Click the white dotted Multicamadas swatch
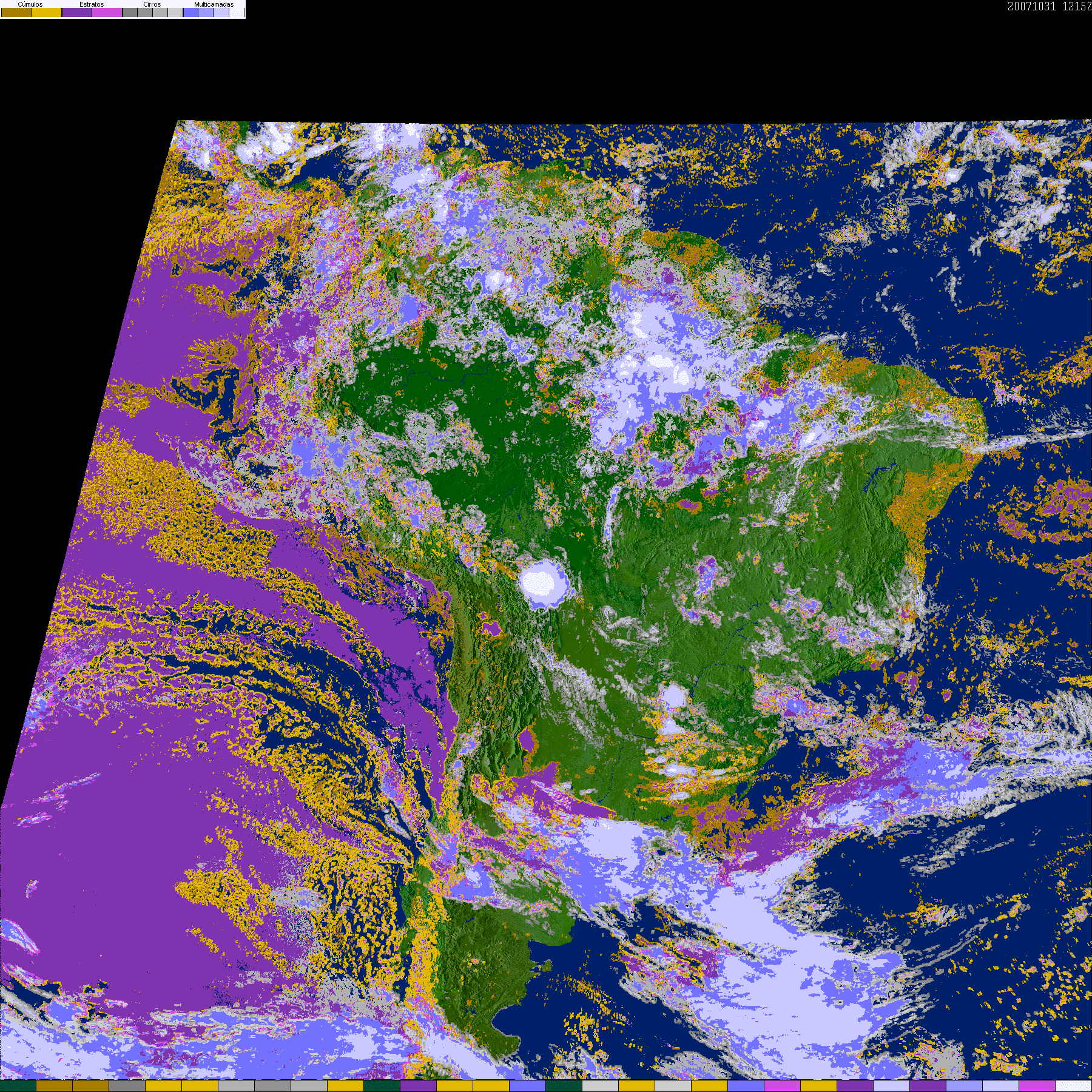The width and height of the screenshot is (1092, 1092). pyautogui.click(x=237, y=12)
